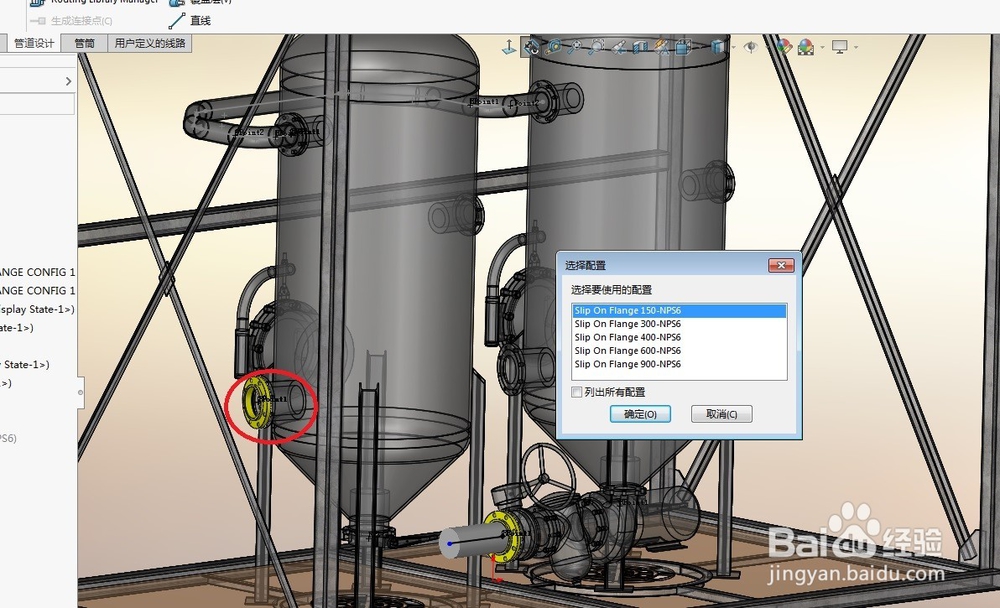Screen dimensions: 1000x608
Task: Select Slip On Flange 400-NPS6 configuration
Action: 679,337
